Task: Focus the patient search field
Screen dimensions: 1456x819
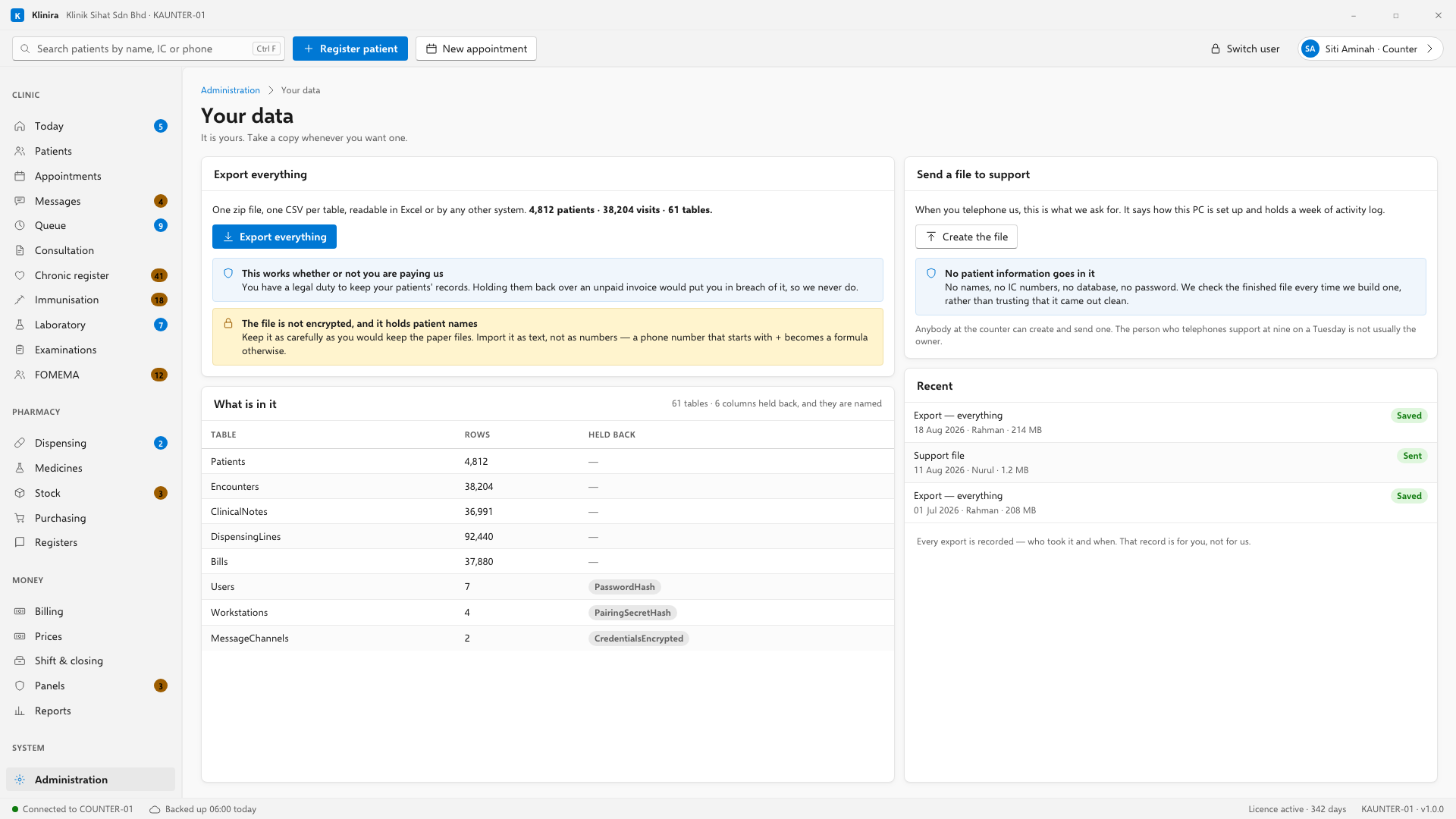Action: click(149, 49)
